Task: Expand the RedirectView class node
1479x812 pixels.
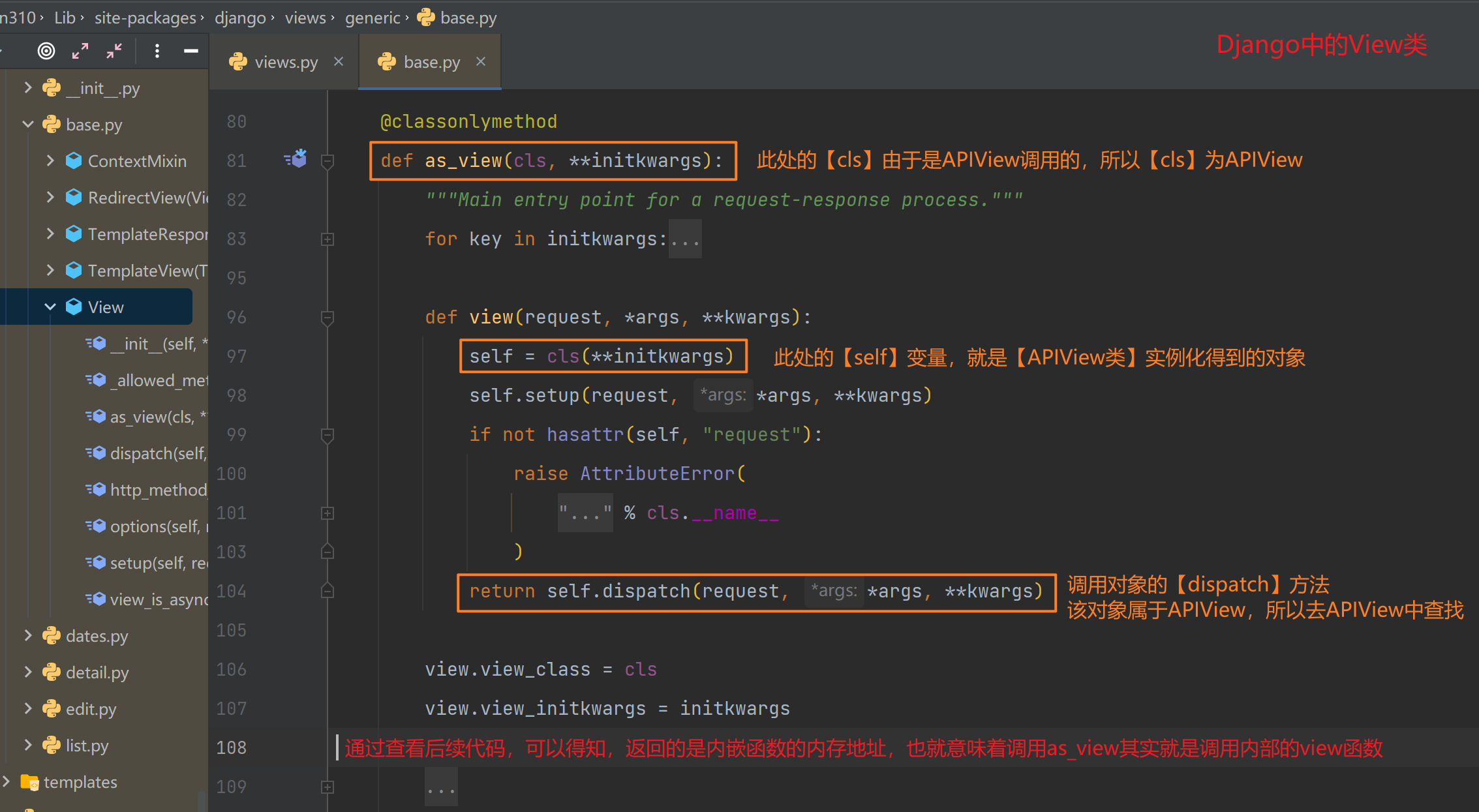Action: coord(50,197)
